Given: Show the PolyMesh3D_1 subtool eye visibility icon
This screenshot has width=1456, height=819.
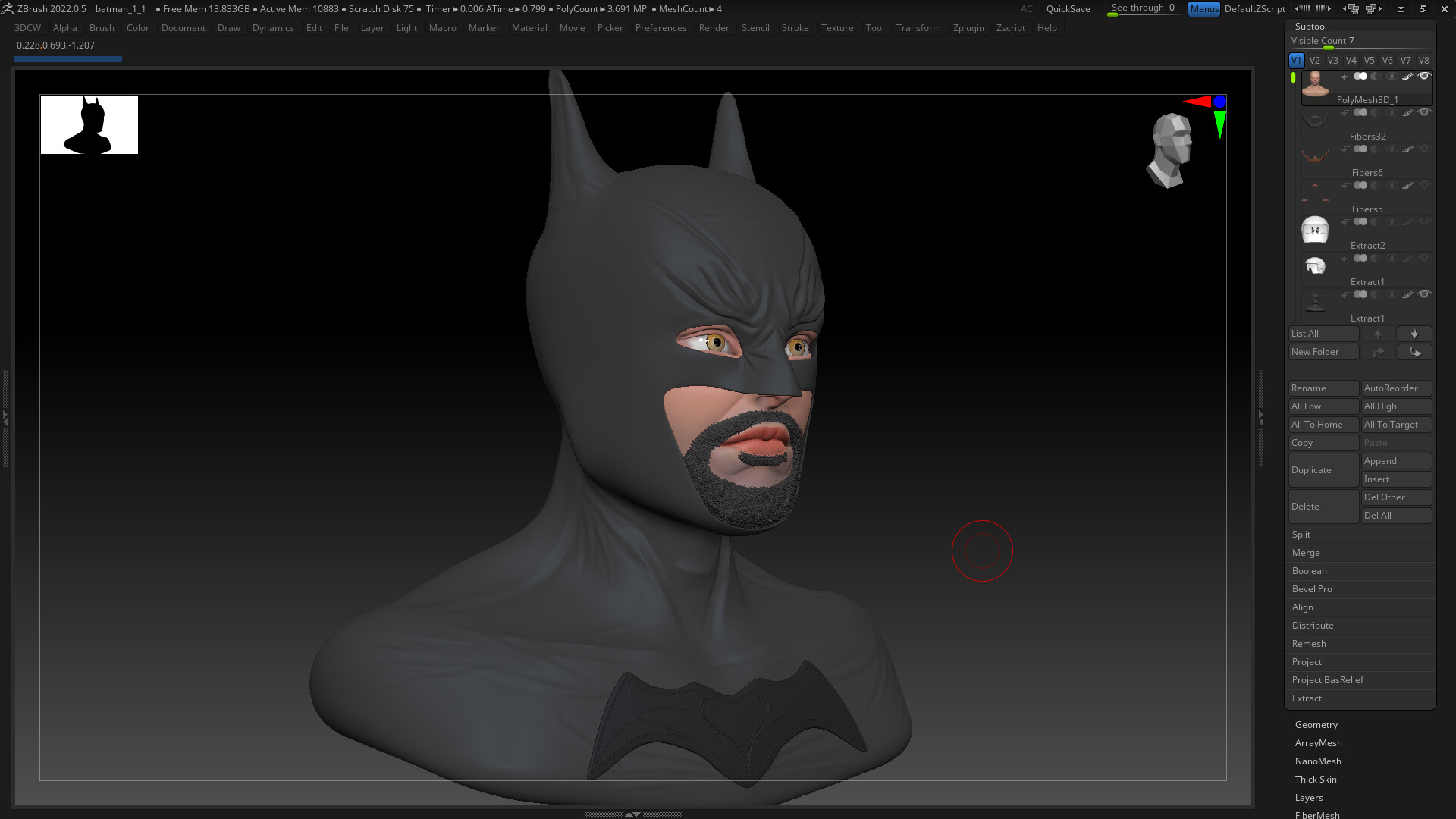Looking at the screenshot, I should [1425, 76].
